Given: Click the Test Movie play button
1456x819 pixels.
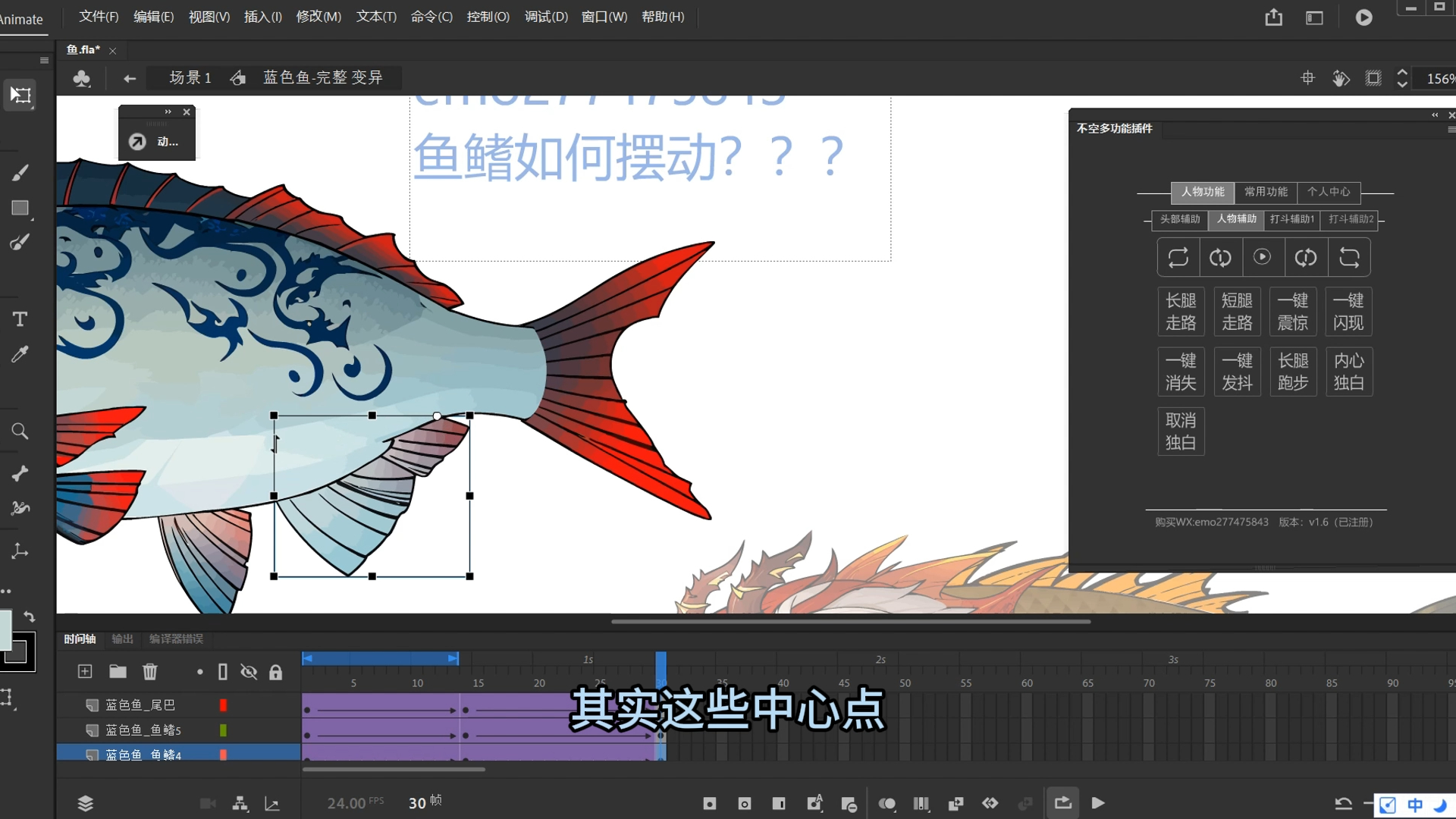Looking at the screenshot, I should click(1364, 17).
